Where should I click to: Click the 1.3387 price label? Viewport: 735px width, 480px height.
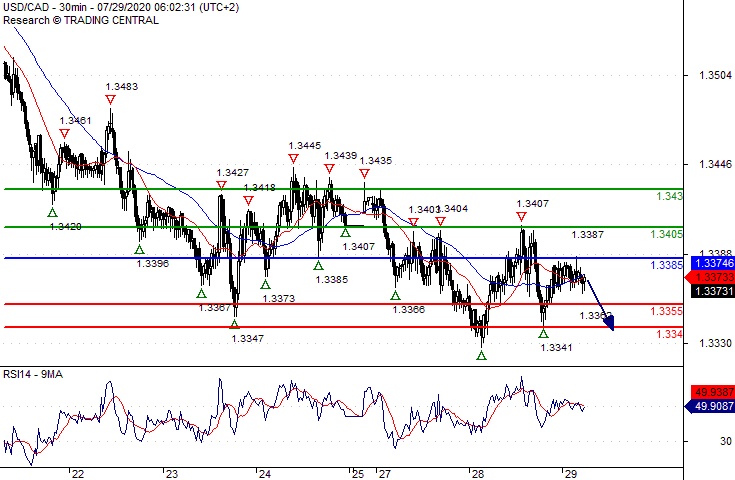coord(587,234)
